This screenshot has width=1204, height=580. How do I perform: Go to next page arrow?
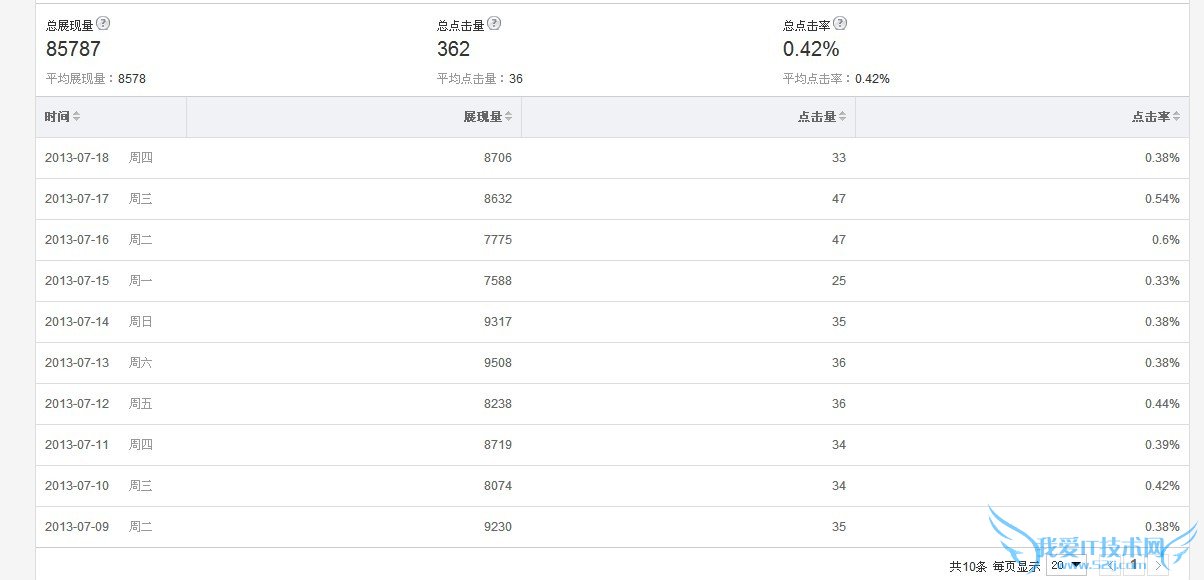point(1158,566)
